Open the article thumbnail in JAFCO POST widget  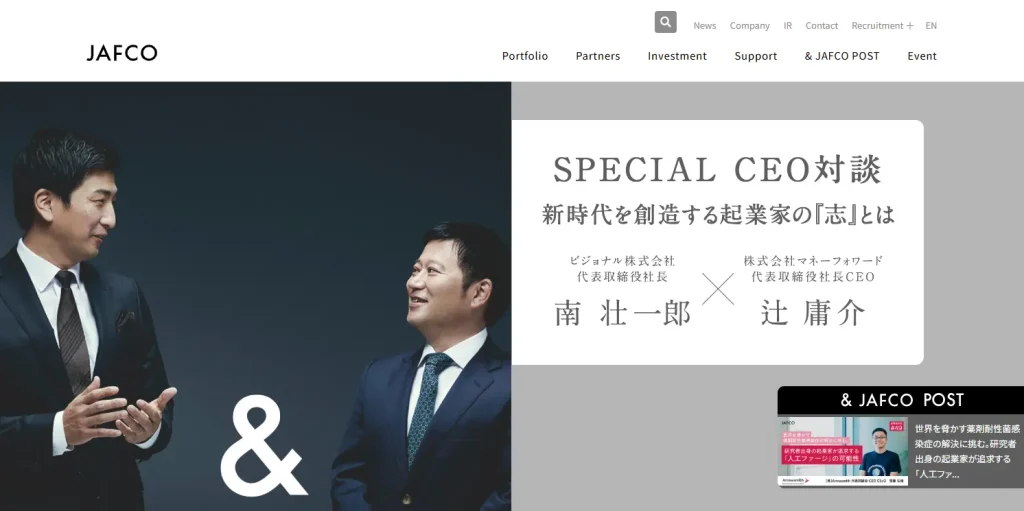(842, 451)
